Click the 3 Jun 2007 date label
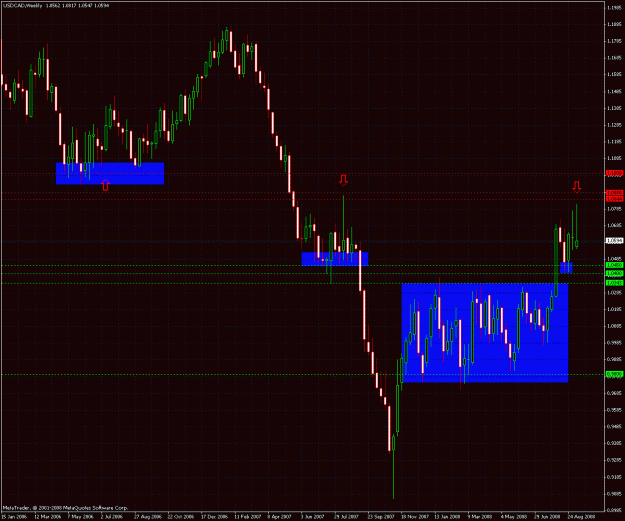 pyautogui.click(x=313, y=517)
